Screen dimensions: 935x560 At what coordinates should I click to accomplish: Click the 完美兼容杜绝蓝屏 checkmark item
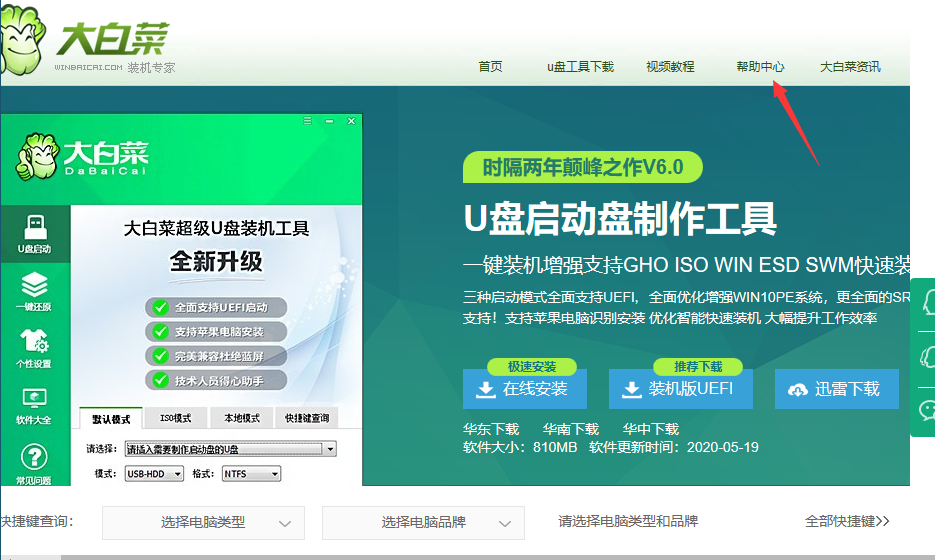[x=216, y=356]
